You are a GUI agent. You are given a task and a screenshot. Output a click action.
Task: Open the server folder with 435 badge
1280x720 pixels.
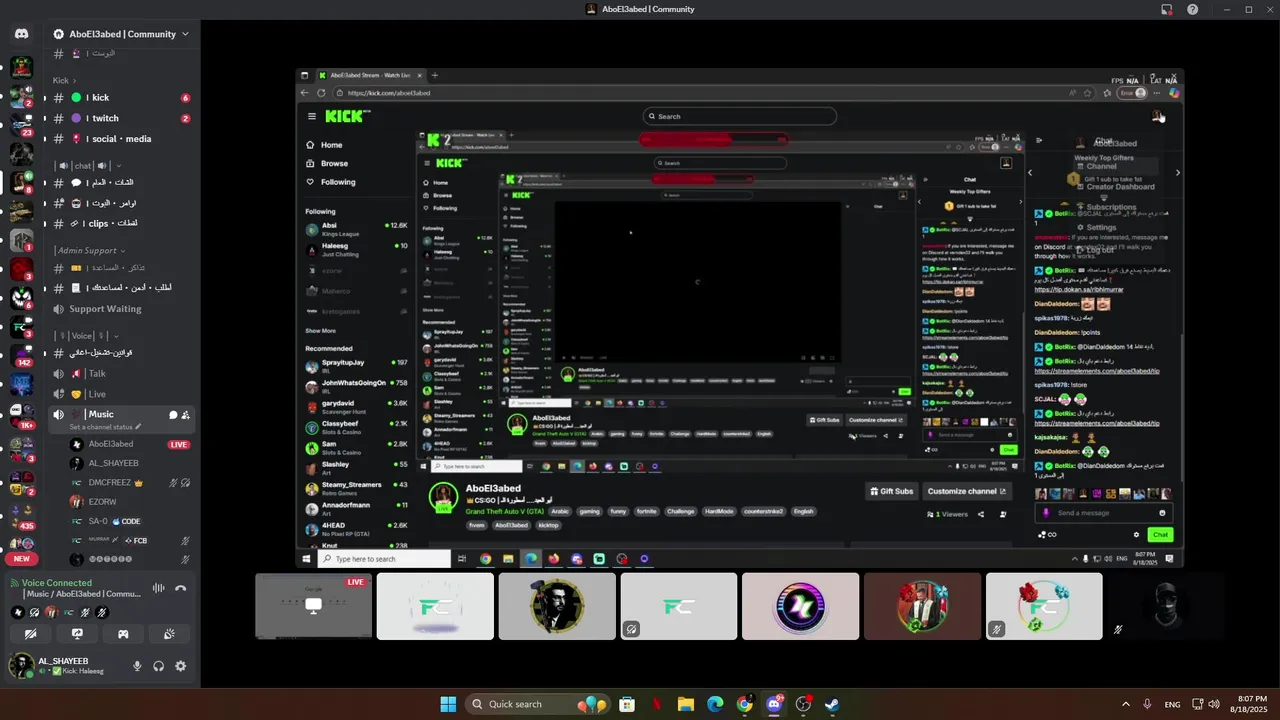coord(21,516)
